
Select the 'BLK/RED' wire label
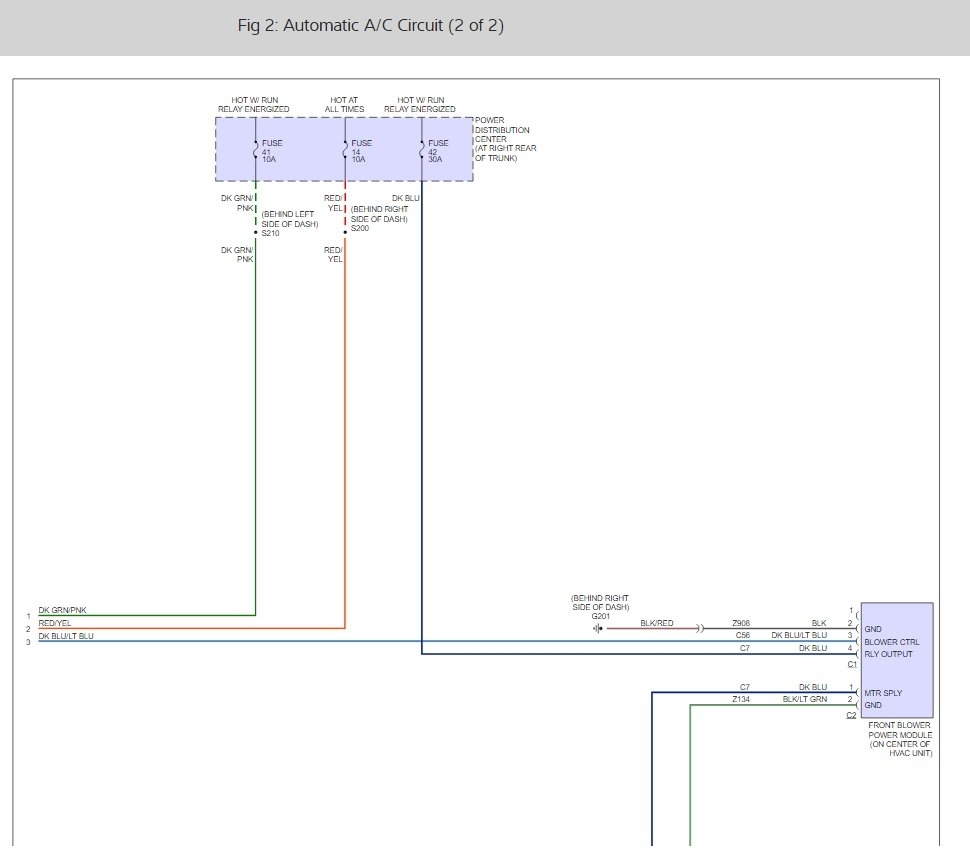[656, 623]
